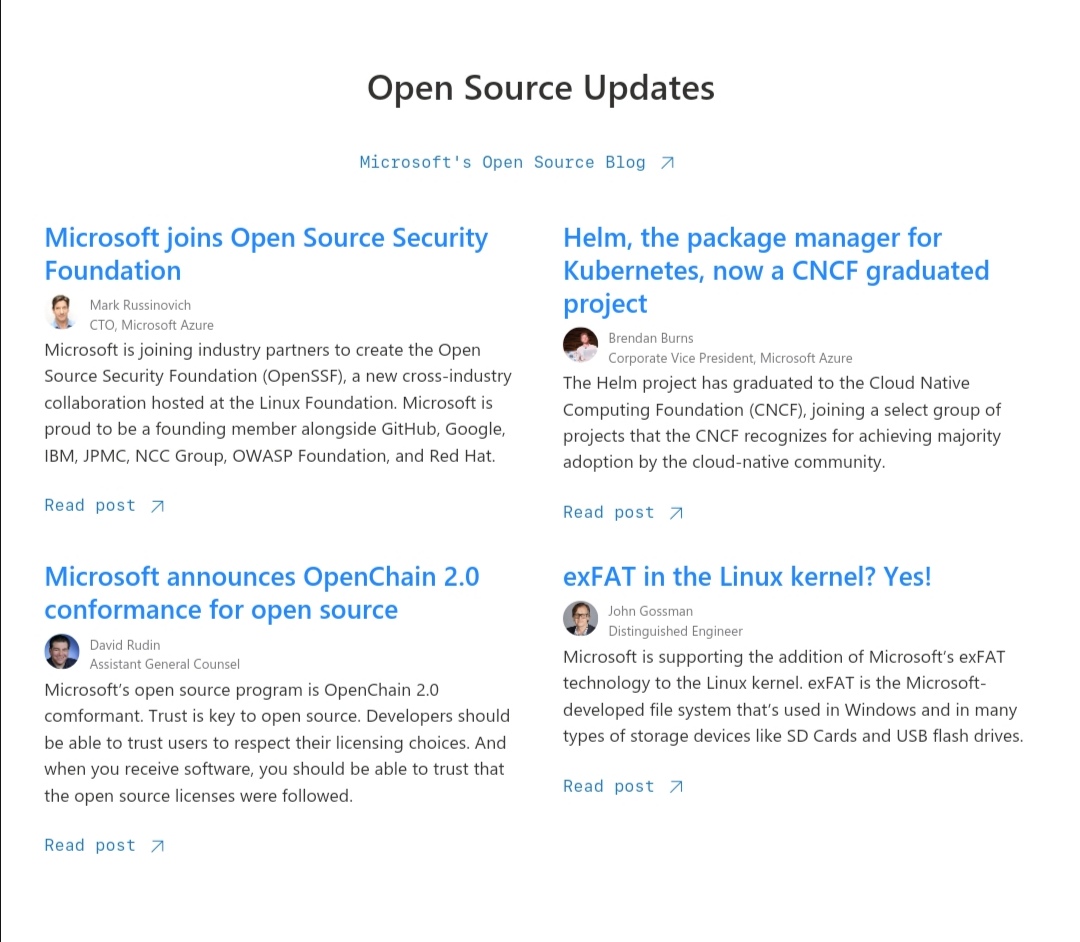Image resolution: width=1080 pixels, height=942 pixels.
Task: Click the Open Source Updates page title
Action: 540,88
